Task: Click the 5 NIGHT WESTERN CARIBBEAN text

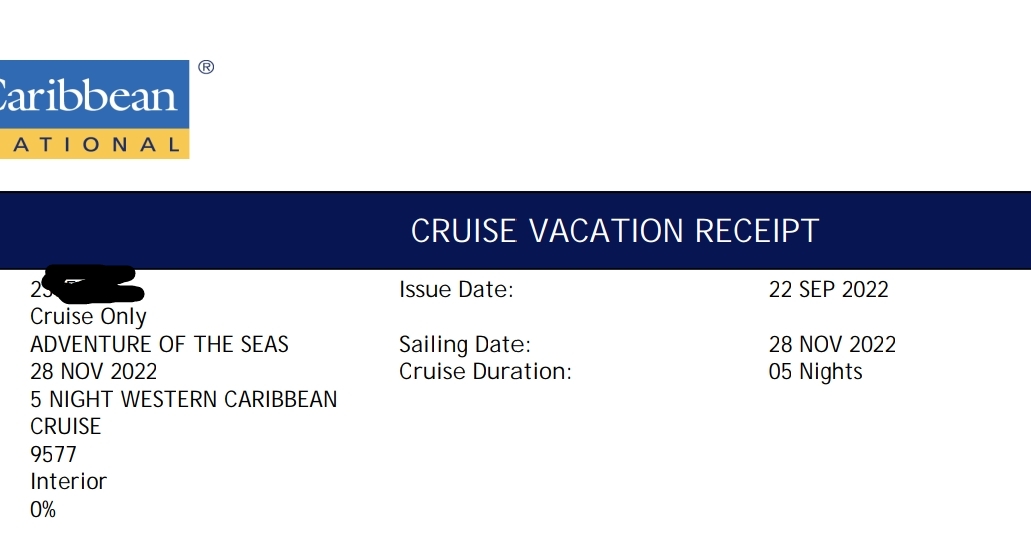Action: click(x=183, y=399)
